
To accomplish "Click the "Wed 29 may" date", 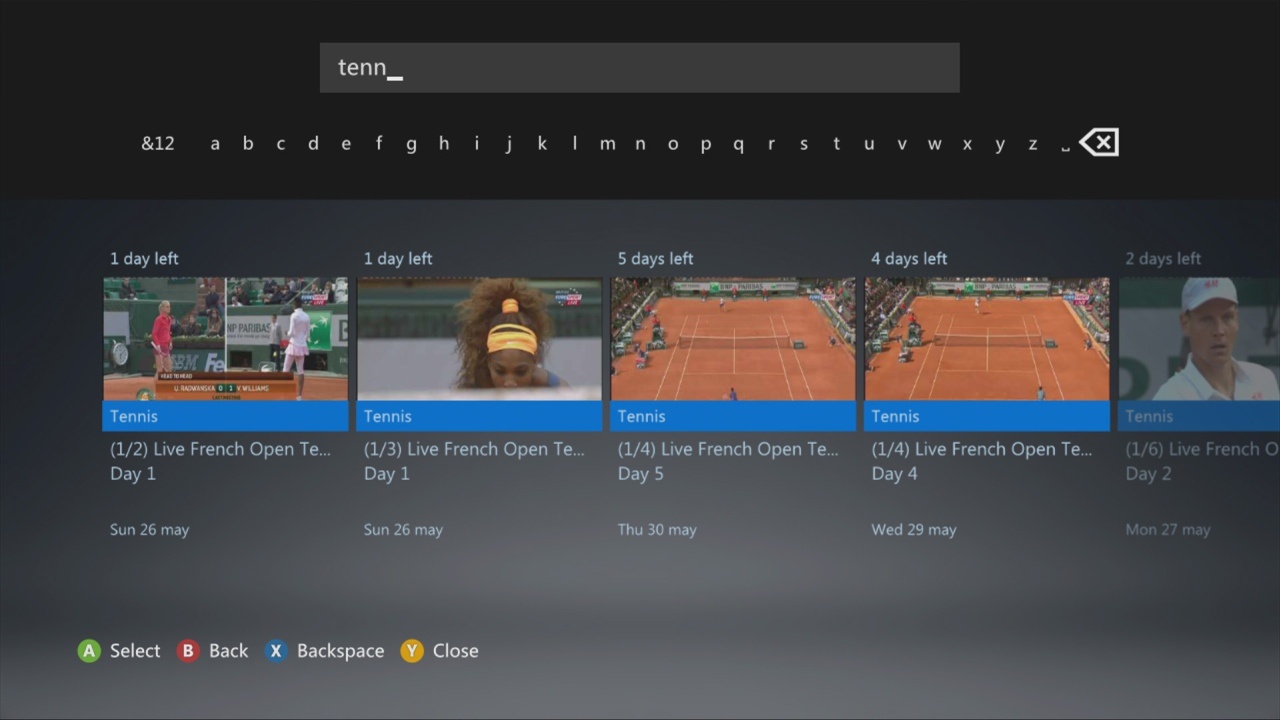I will pos(914,530).
